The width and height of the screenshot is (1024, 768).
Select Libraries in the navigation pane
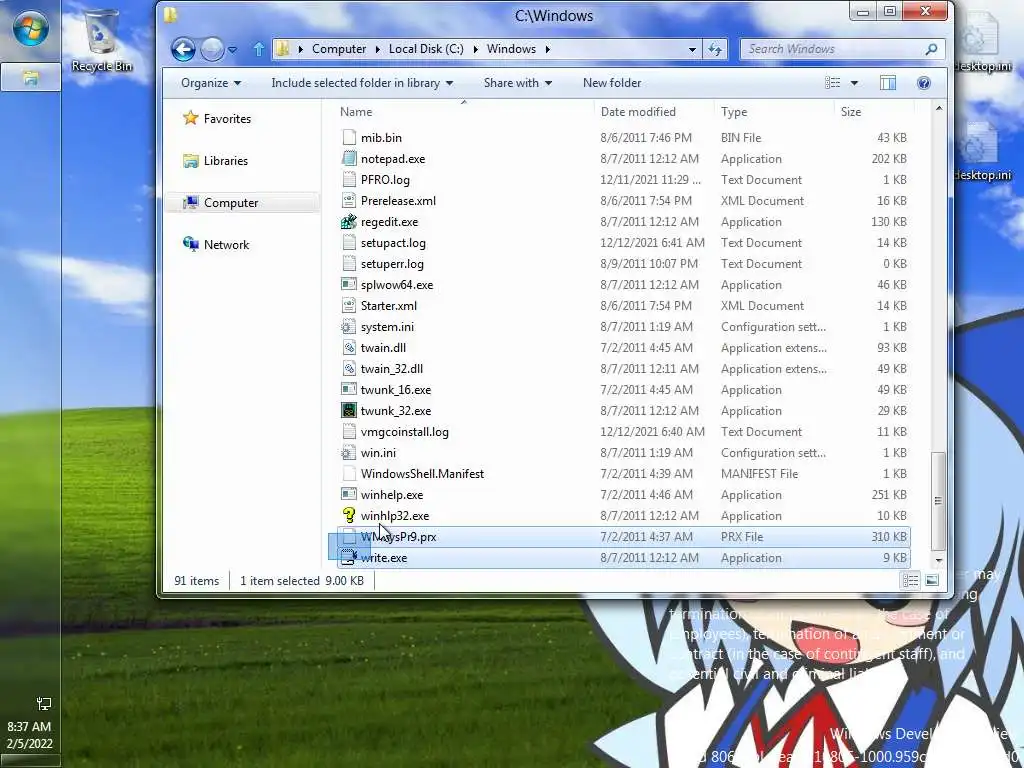(216, 161)
